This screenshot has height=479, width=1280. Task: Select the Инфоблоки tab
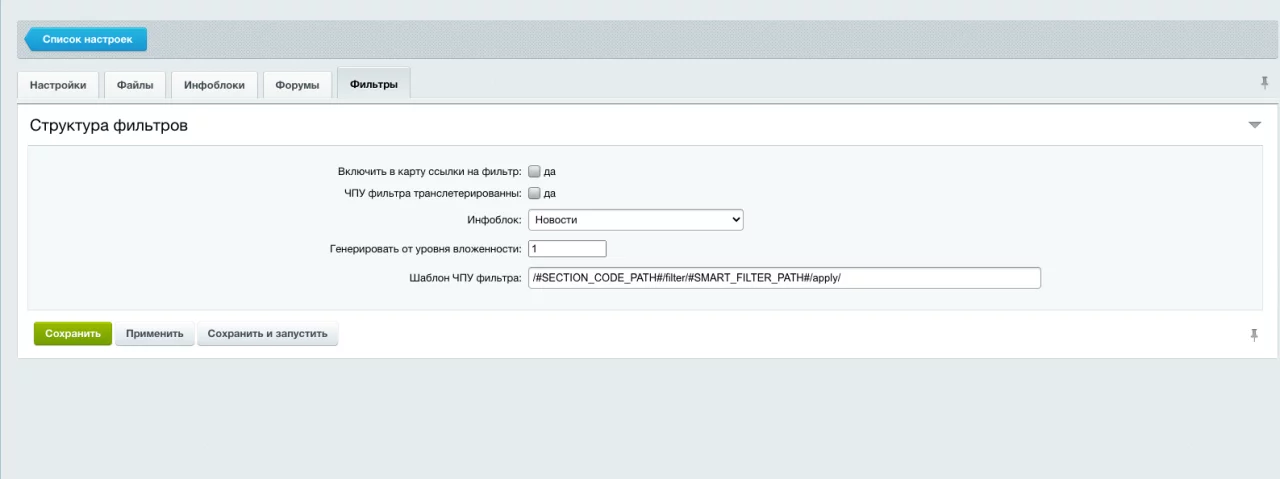pos(214,85)
